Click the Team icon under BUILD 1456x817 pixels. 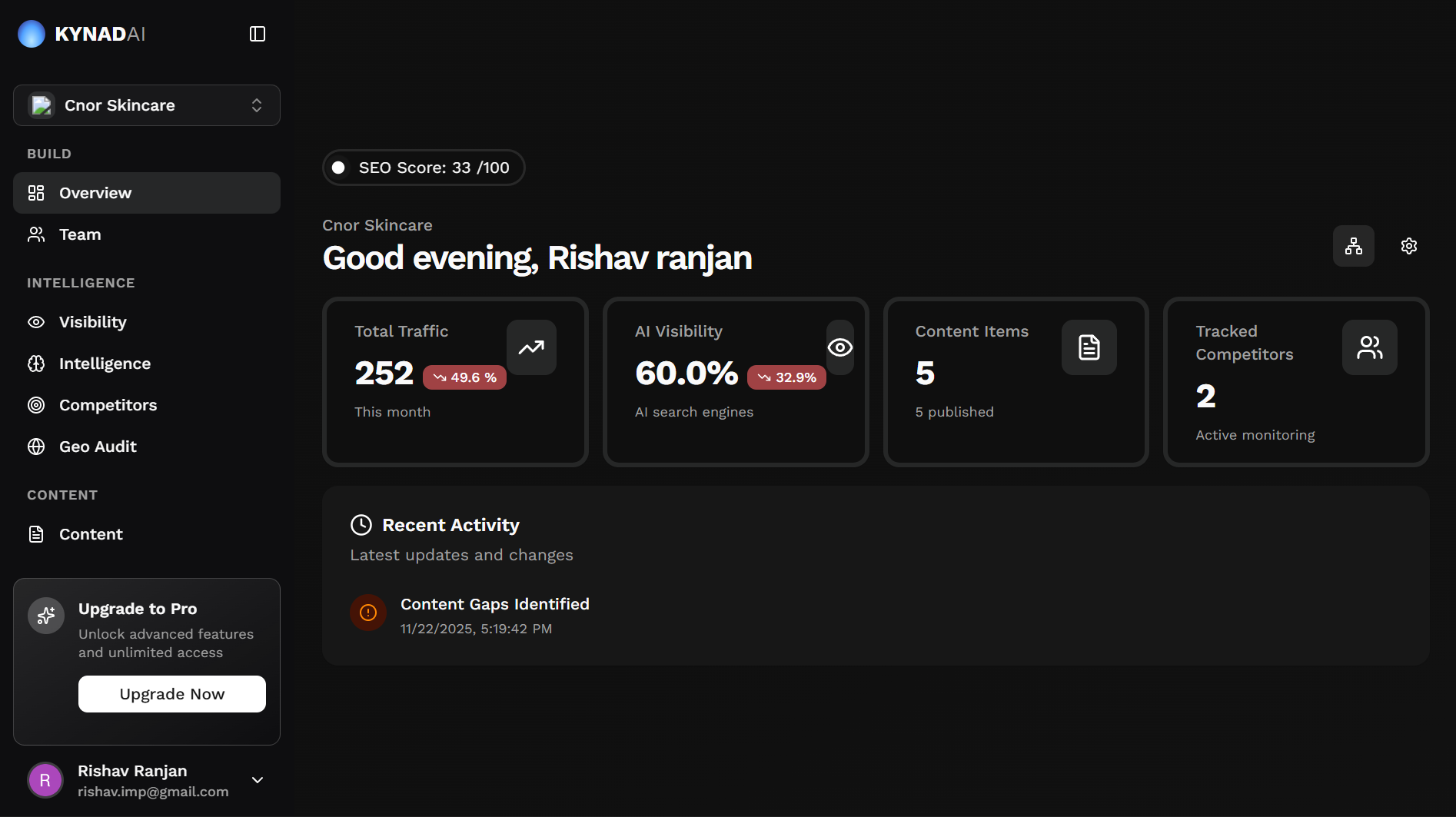36,234
